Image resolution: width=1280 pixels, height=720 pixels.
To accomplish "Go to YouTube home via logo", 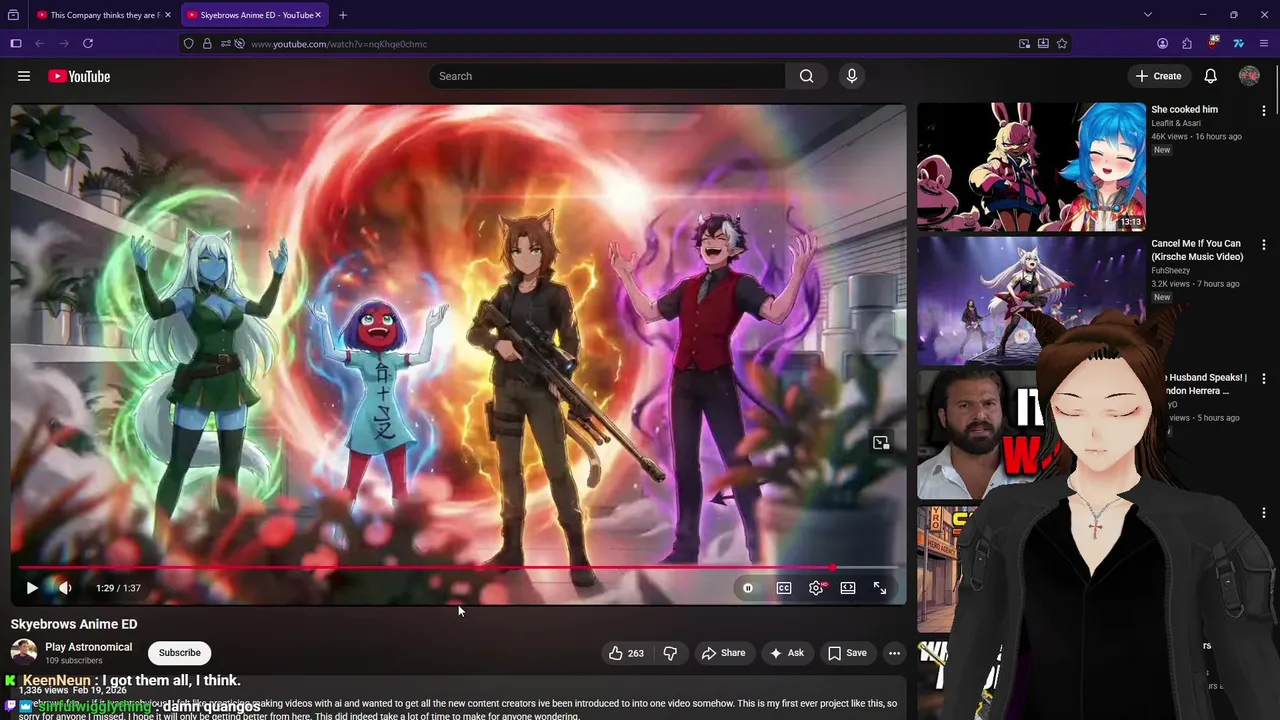I will (x=79, y=76).
